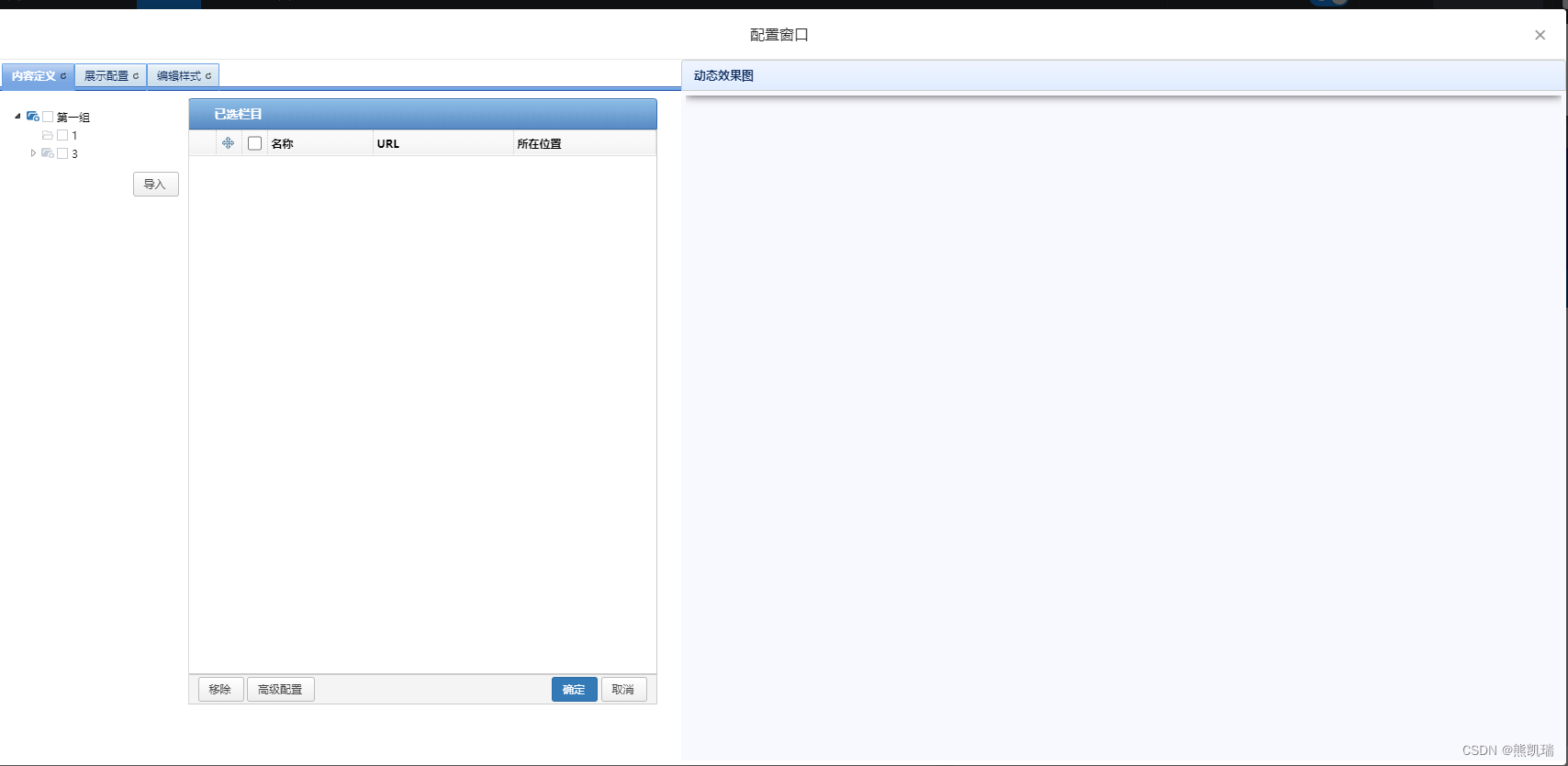Viewport: 1568px width, 766px height.
Task: Click the group folder icon beside node 3
Action: click(x=48, y=153)
